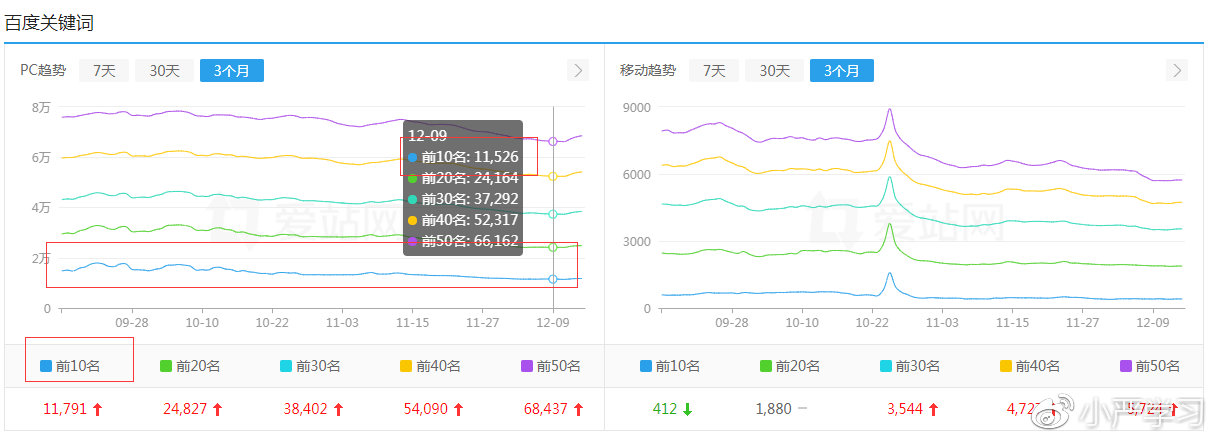Select the PC trend 3个月 tab
This screenshot has height=442, width=1218.
(232, 71)
